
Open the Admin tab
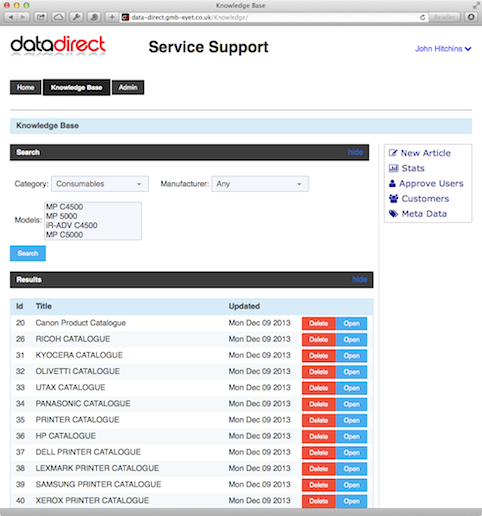tap(128, 87)
